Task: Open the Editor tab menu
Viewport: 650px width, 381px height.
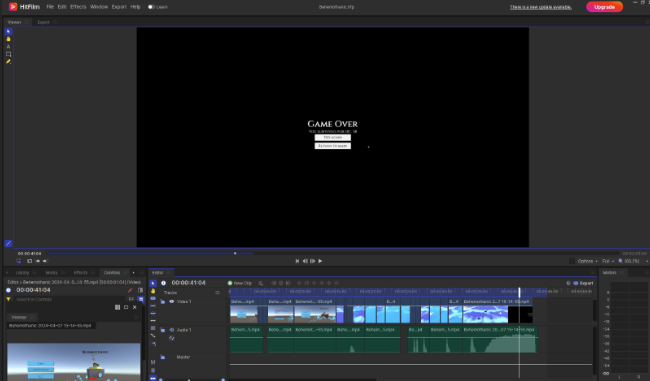Action: coord(169,272)
